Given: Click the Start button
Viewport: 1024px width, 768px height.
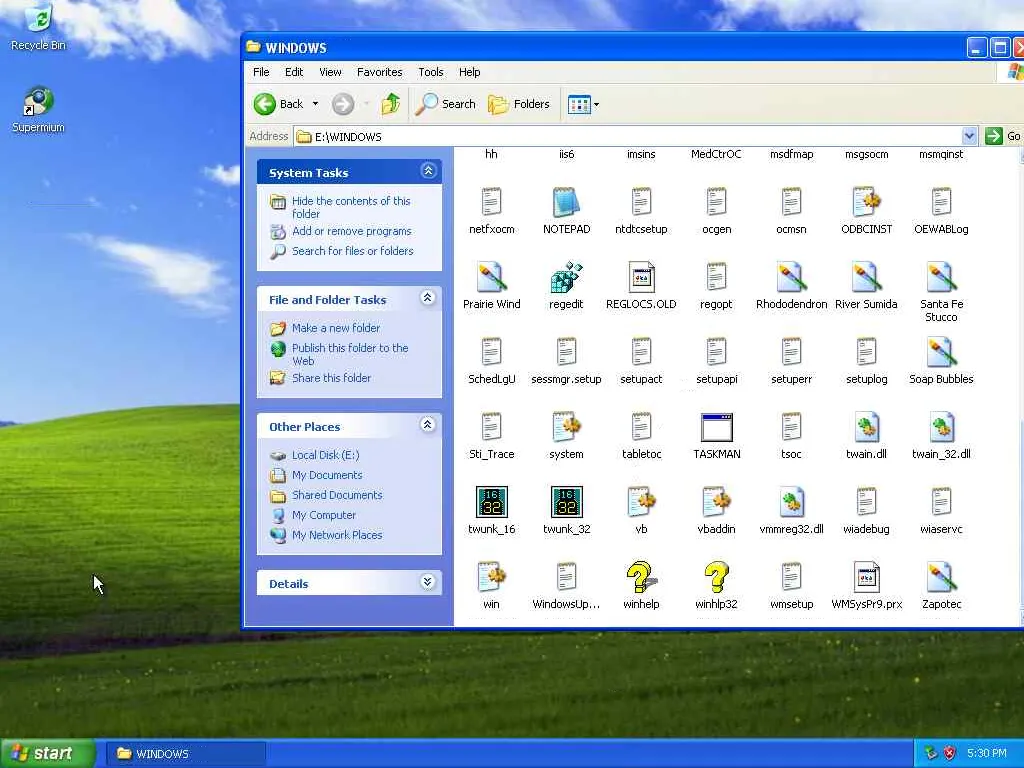Looking at the screenshot, I should pyautogui.click(x=47, y=754).
